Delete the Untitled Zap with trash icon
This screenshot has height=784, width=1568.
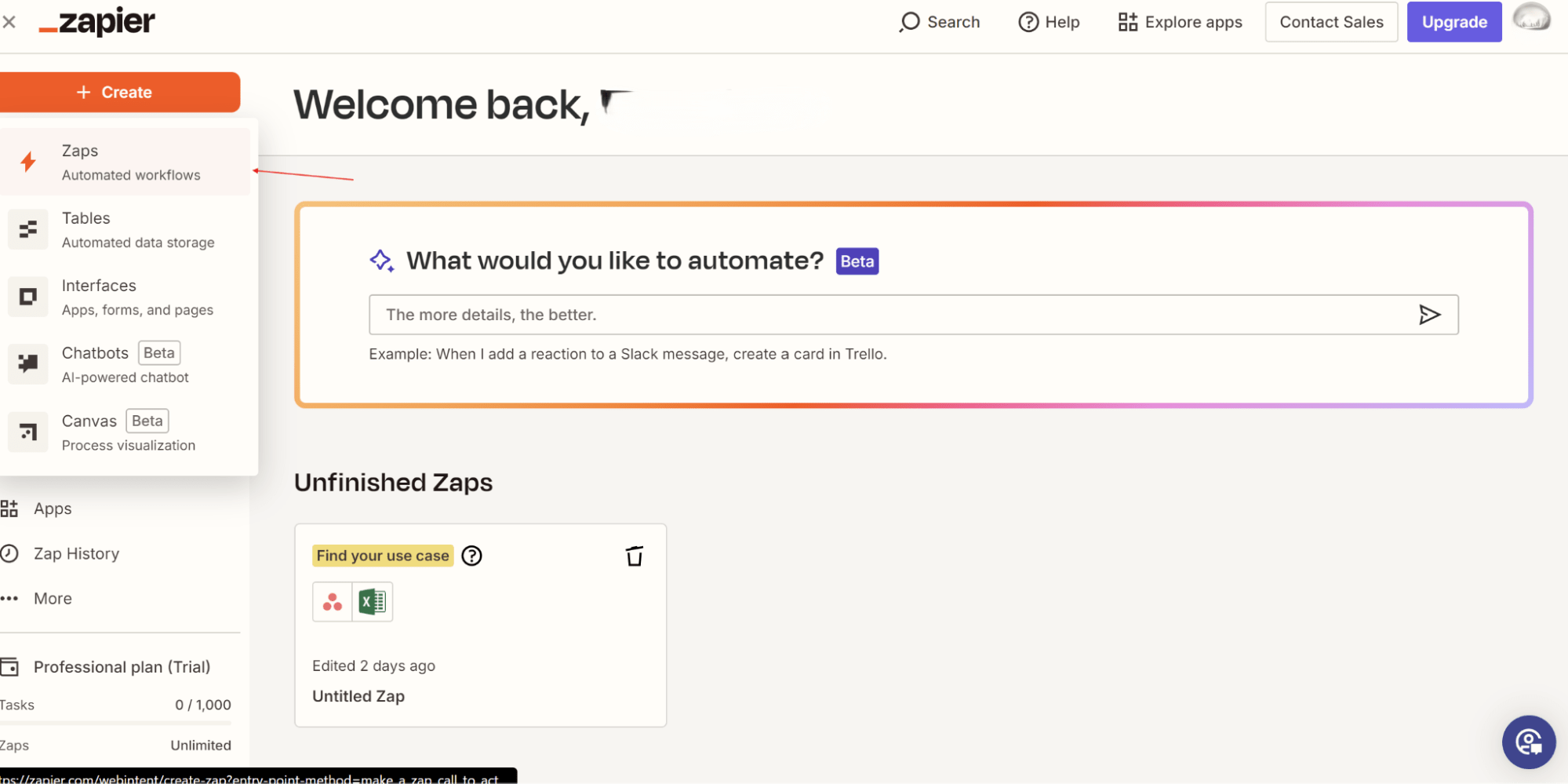tap(635, 556)
